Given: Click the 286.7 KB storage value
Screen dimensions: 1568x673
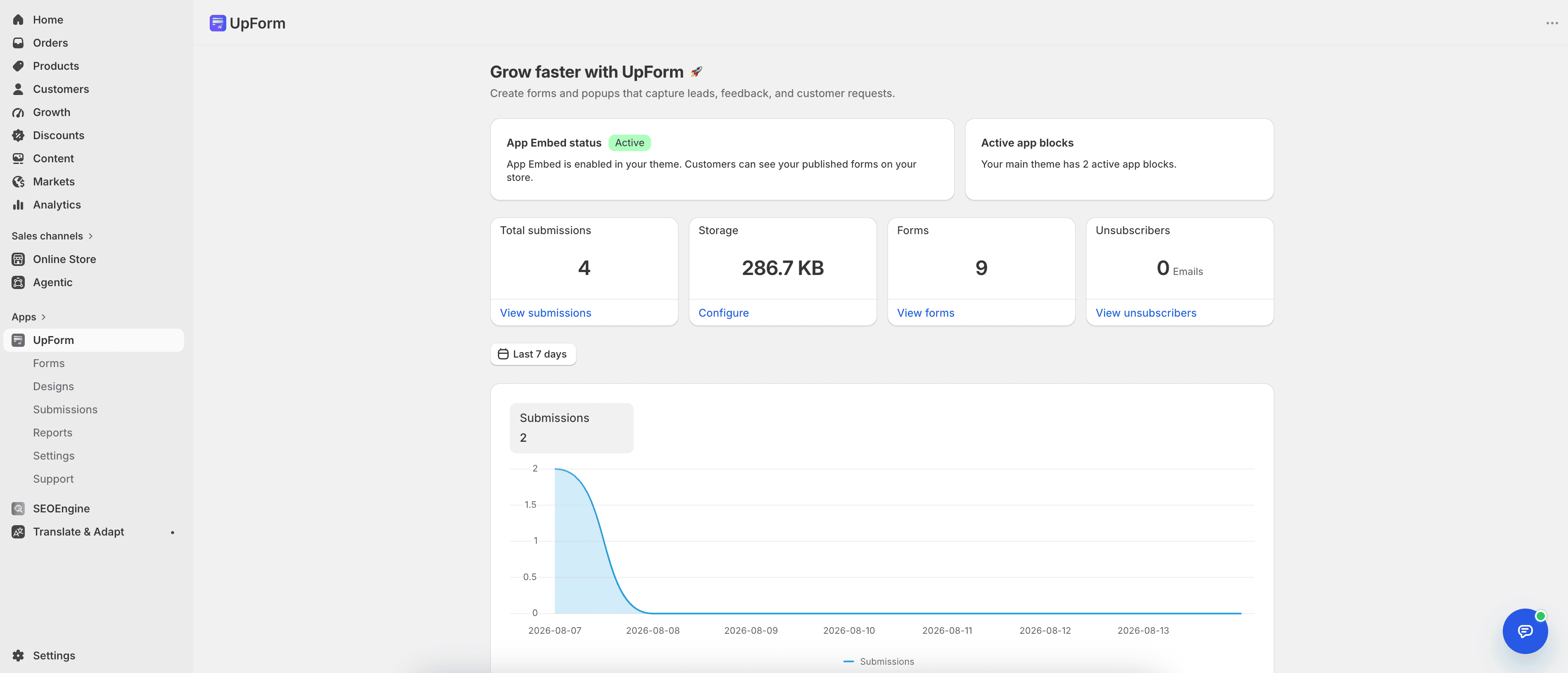Looking at the screenshot, I should (782, 268).
